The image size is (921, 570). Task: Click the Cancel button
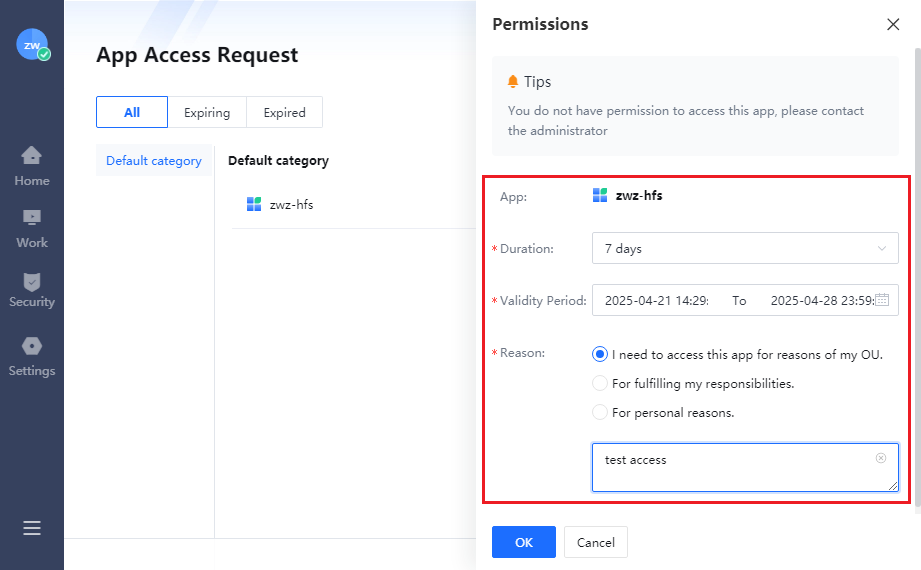(x=596, y=542)
